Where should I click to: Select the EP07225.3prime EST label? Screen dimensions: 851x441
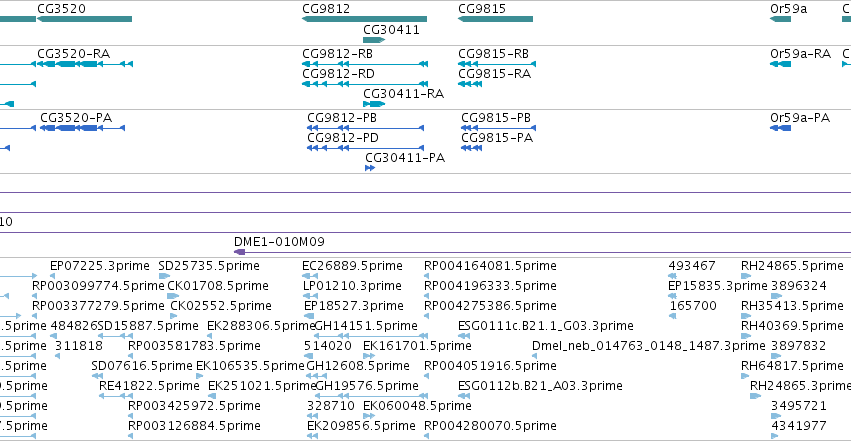pyautogui.click(x=100, y=266)
